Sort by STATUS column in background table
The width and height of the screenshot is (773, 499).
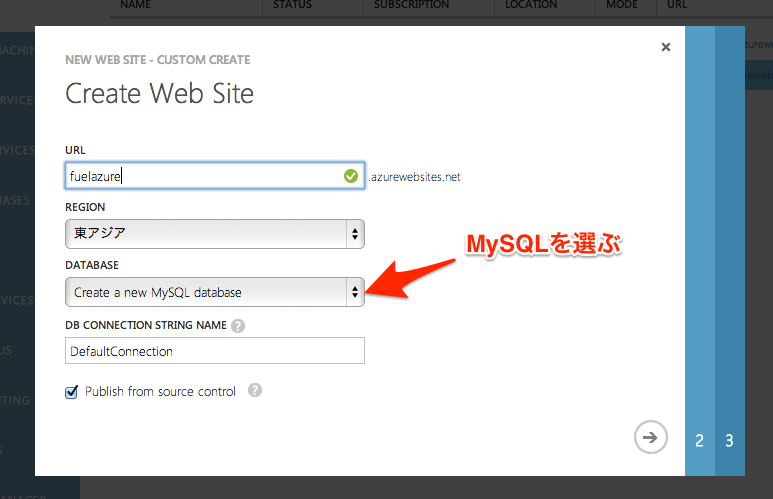point(292,5)
